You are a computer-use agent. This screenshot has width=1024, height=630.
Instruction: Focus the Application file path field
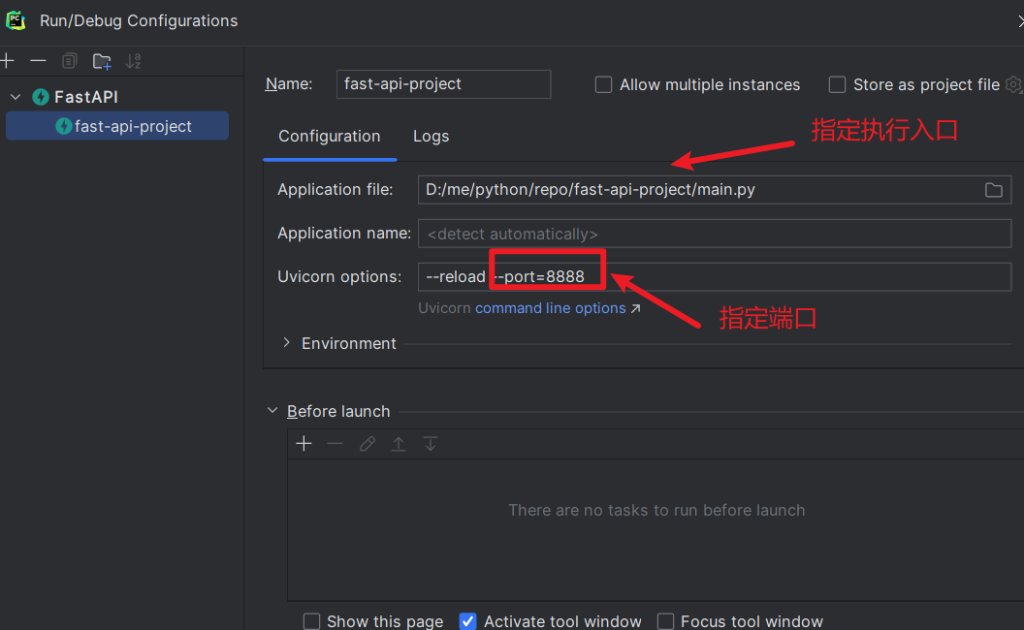714,190
